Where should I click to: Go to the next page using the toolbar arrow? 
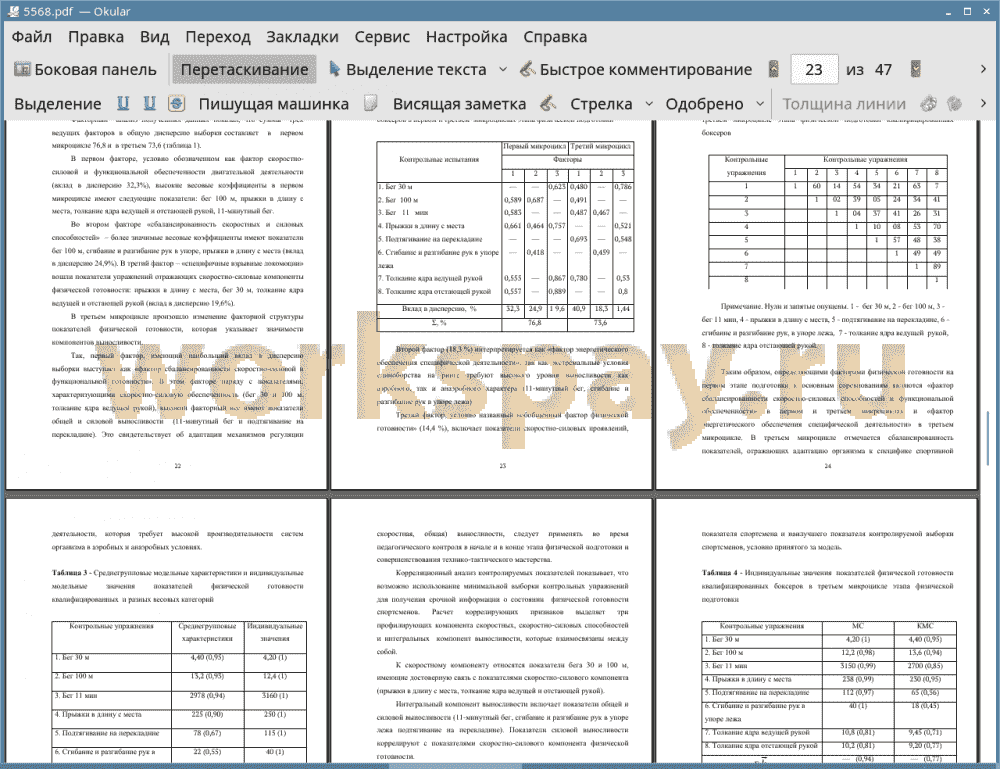pos(916,69)
